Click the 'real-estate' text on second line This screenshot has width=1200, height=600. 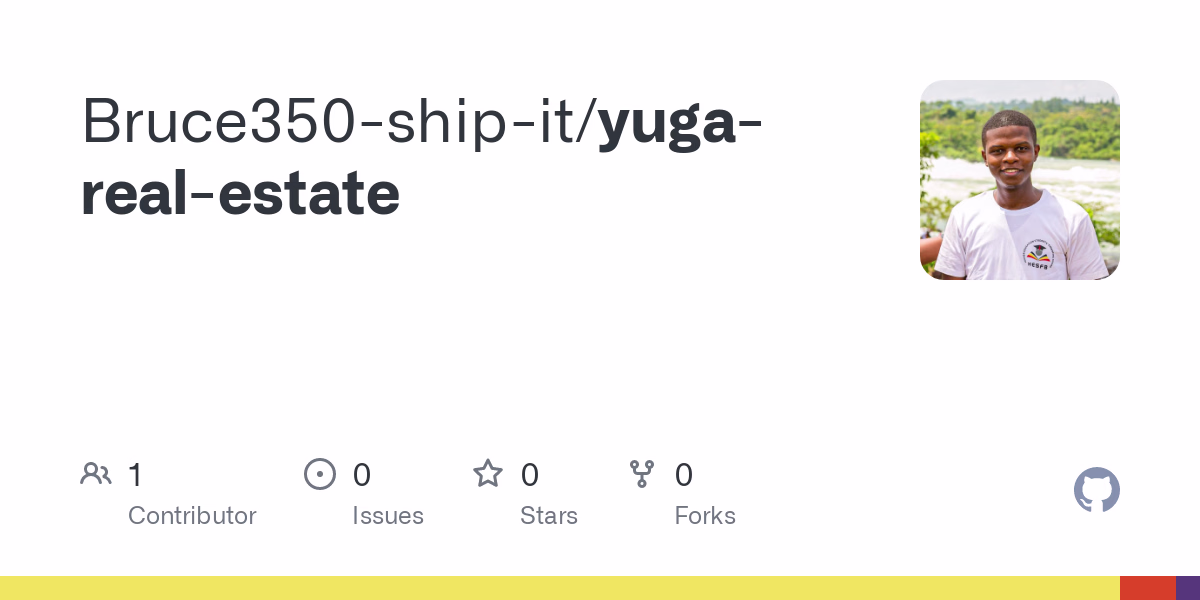pyautogui.click(x=240, y=193)
